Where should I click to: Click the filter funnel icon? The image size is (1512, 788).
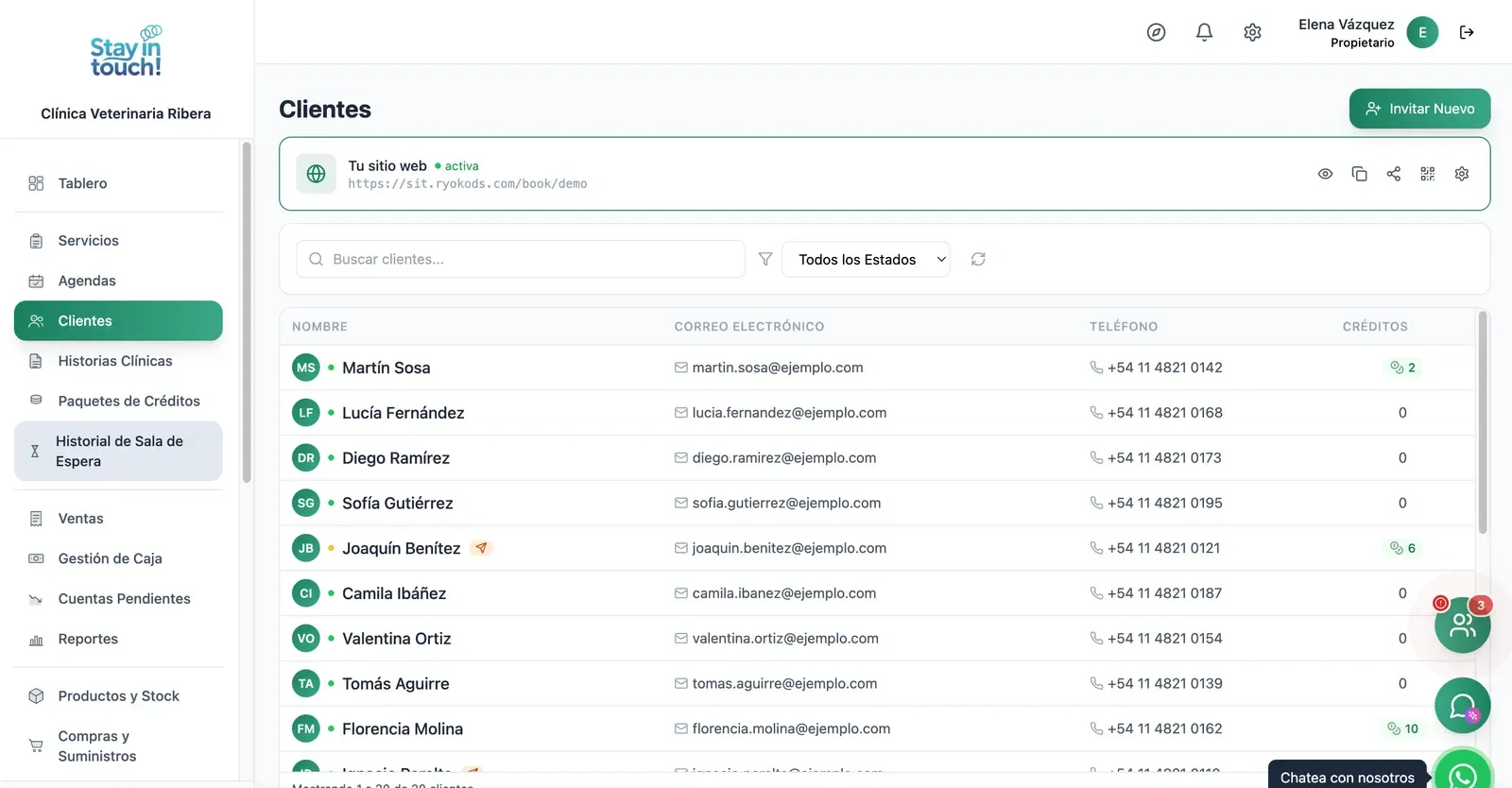coord(765,259)
